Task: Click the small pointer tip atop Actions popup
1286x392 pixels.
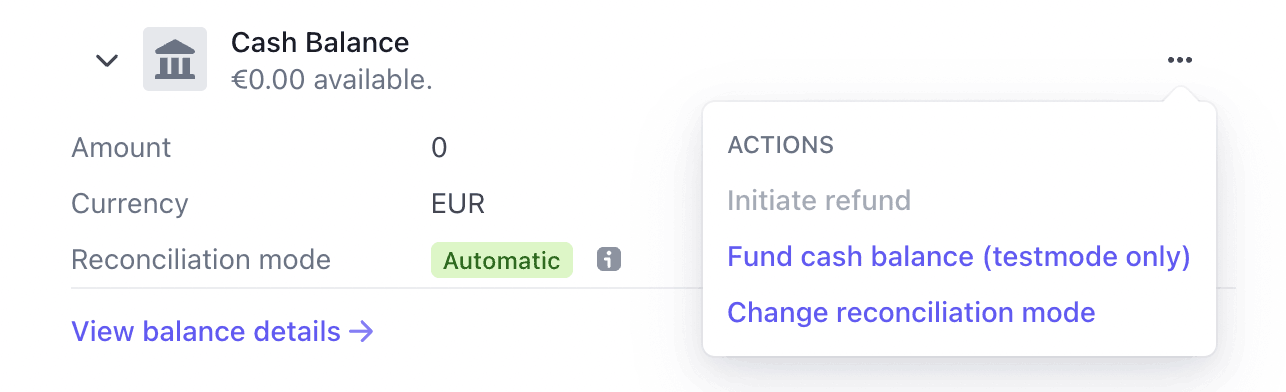Action: tap(1180, 95)
